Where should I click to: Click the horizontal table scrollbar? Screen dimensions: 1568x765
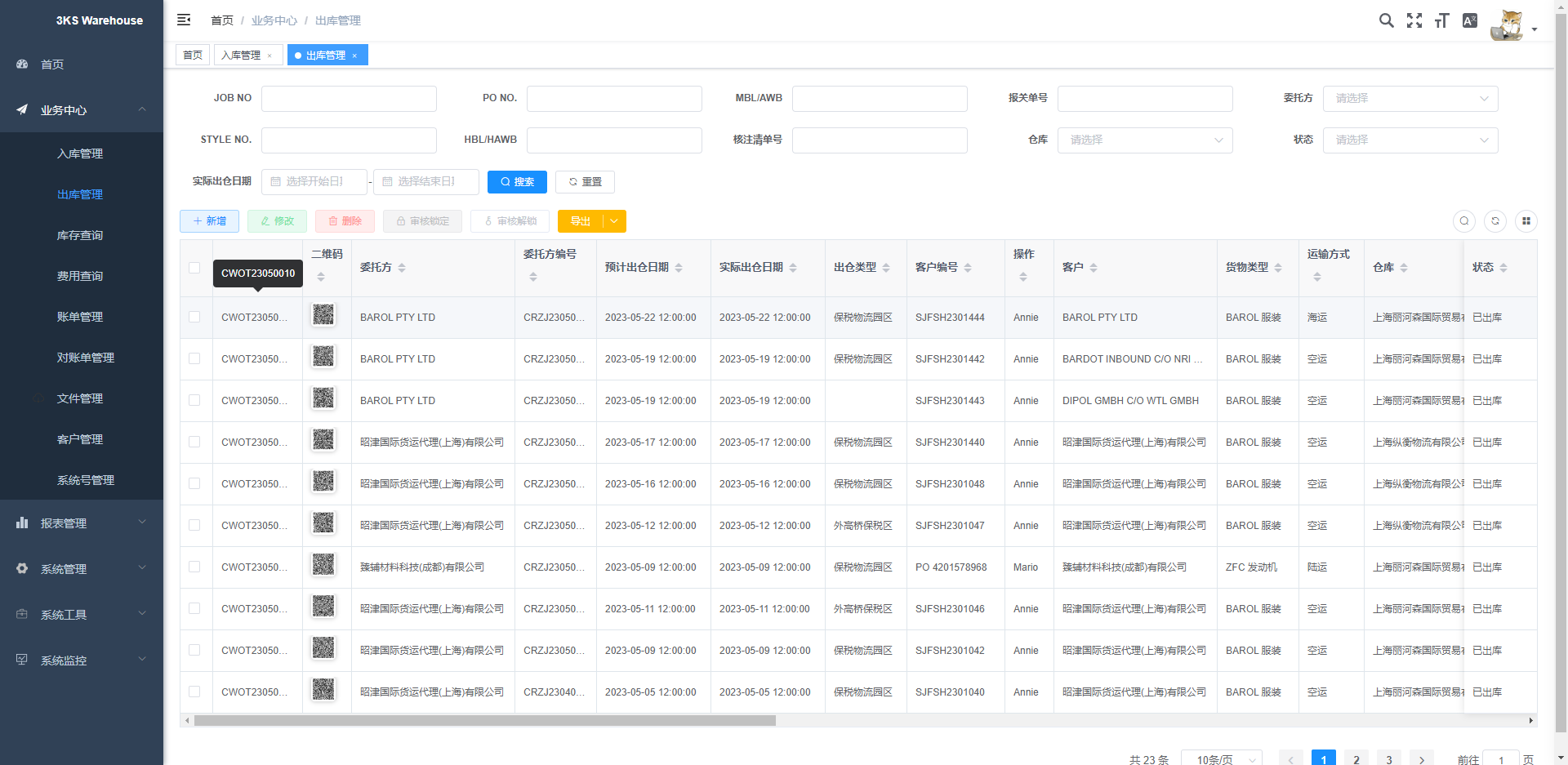pos(485,720)
